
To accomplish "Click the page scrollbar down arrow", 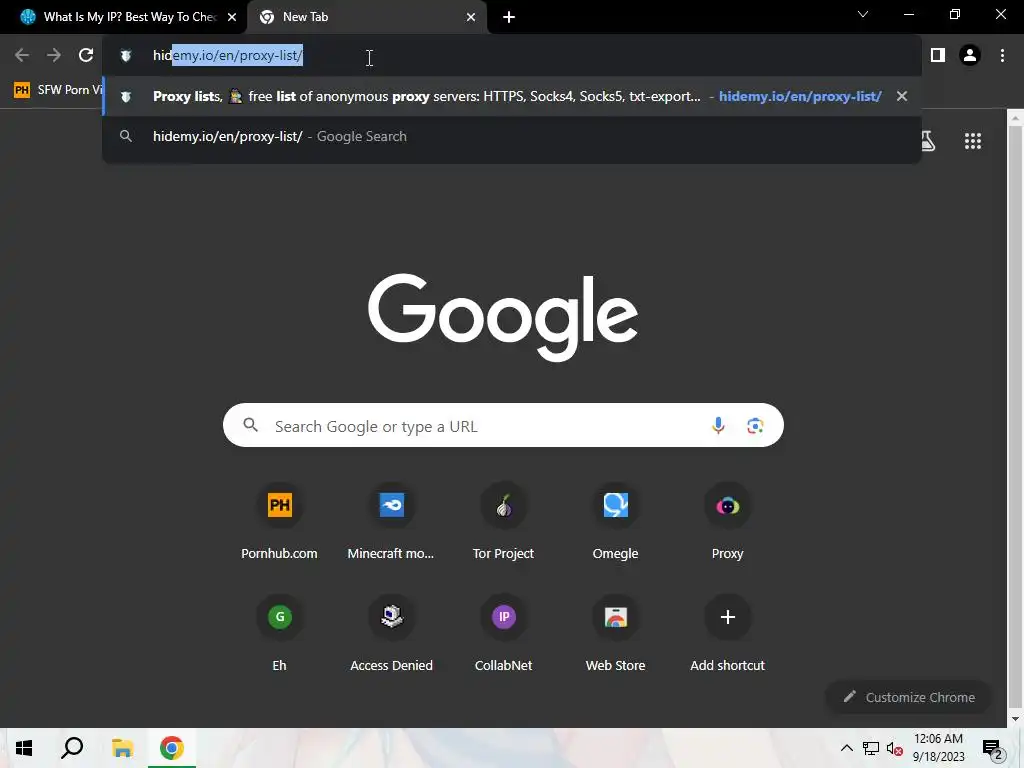I will point(1016,719).
